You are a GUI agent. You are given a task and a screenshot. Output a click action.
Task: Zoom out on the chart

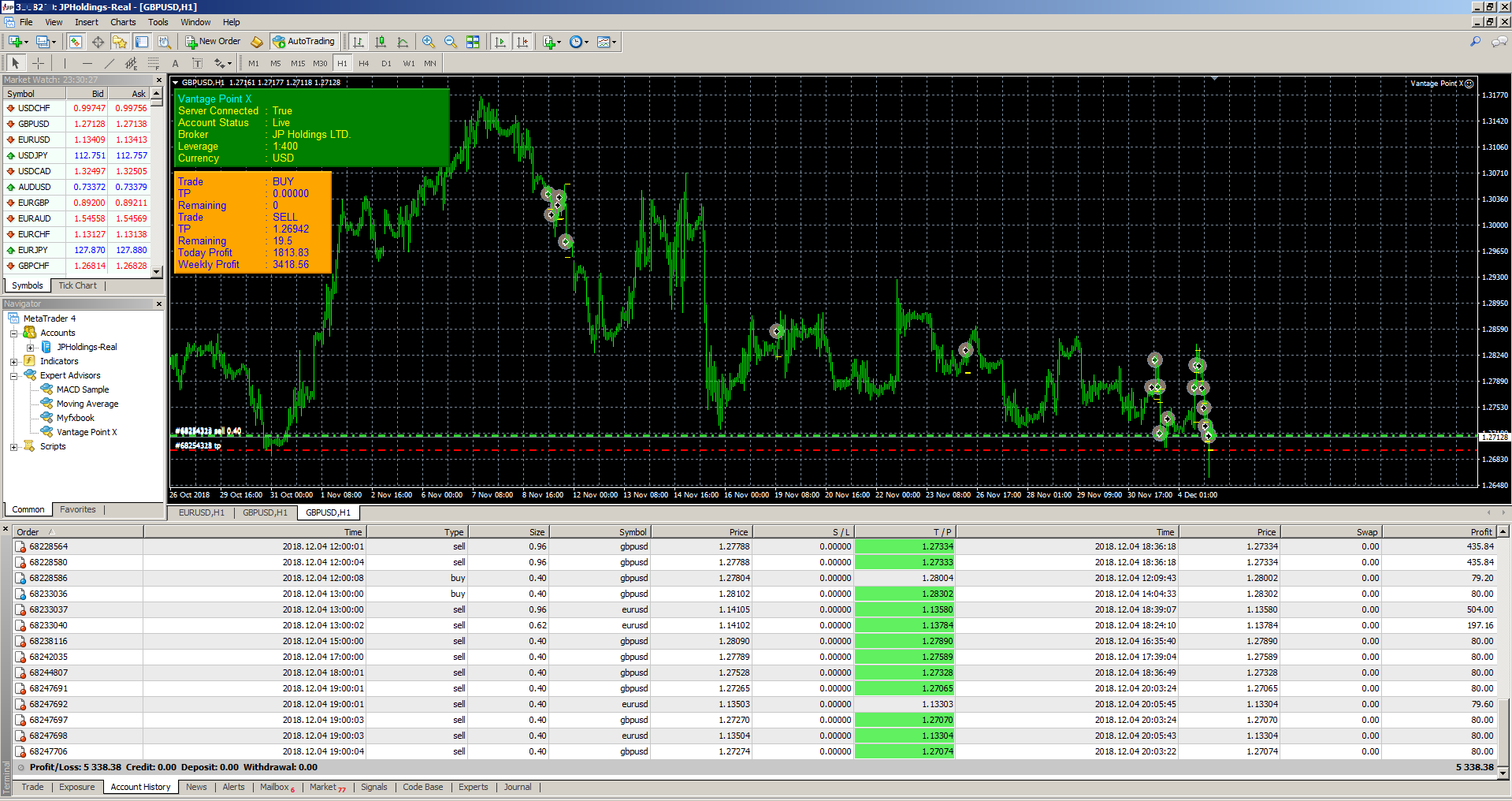pyautogui.click(x=450, y=42)
